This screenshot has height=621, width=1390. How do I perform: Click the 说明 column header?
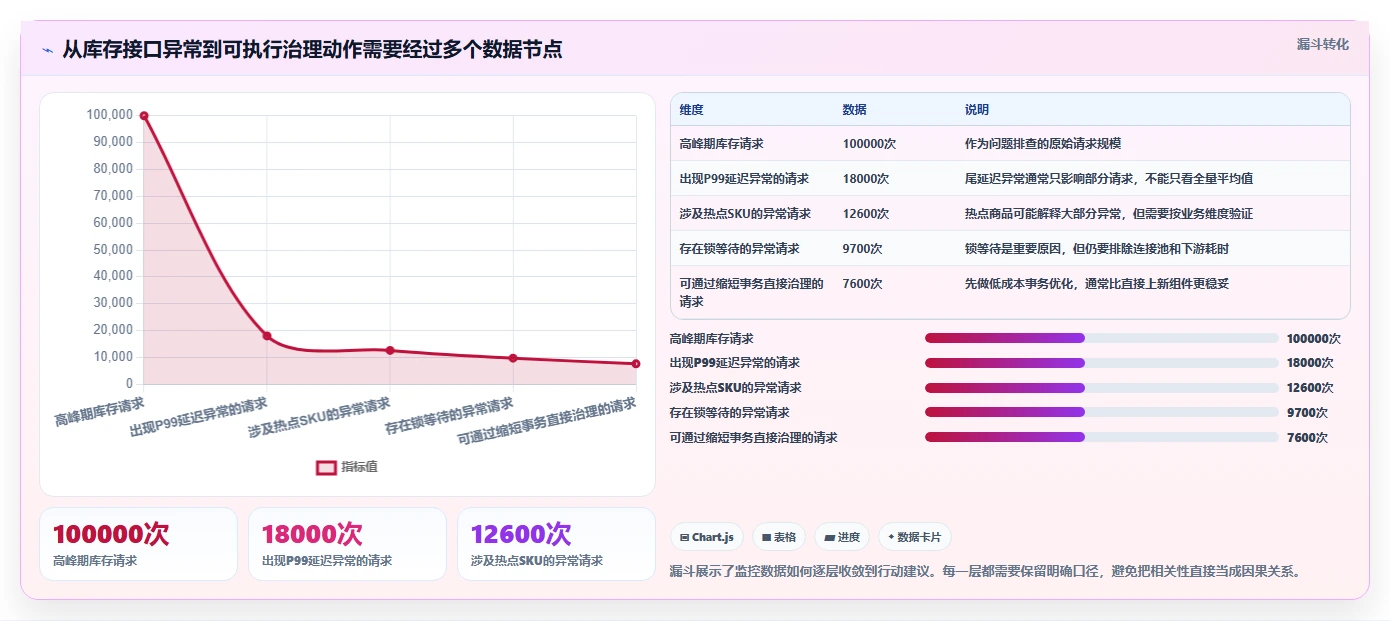click(976, 110)
